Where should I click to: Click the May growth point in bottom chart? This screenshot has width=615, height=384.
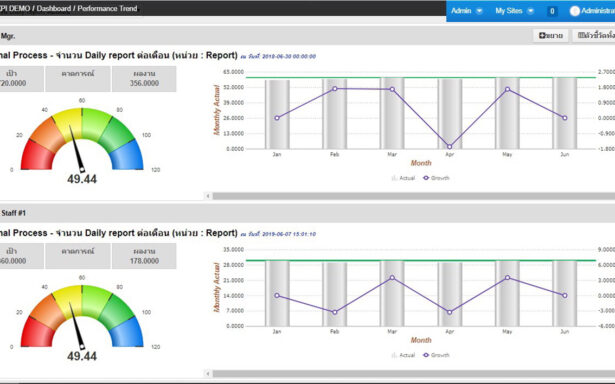tap(508, 278)
